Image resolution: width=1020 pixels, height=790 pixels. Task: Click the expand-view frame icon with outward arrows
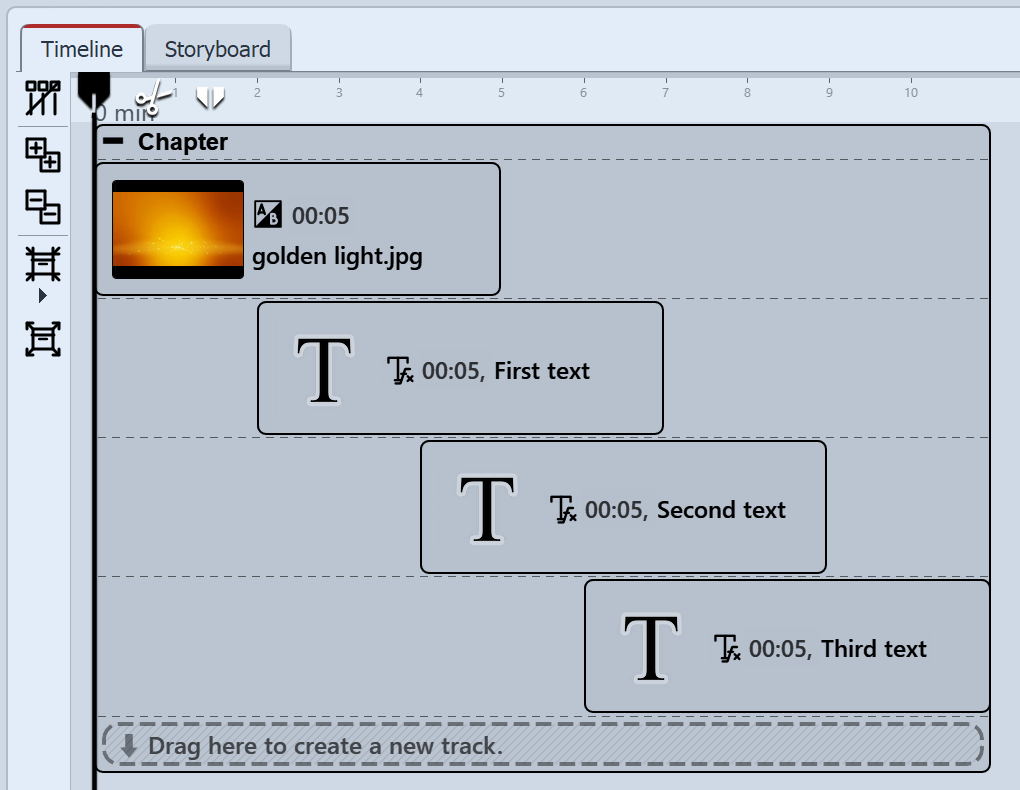[x=42, y=340]
